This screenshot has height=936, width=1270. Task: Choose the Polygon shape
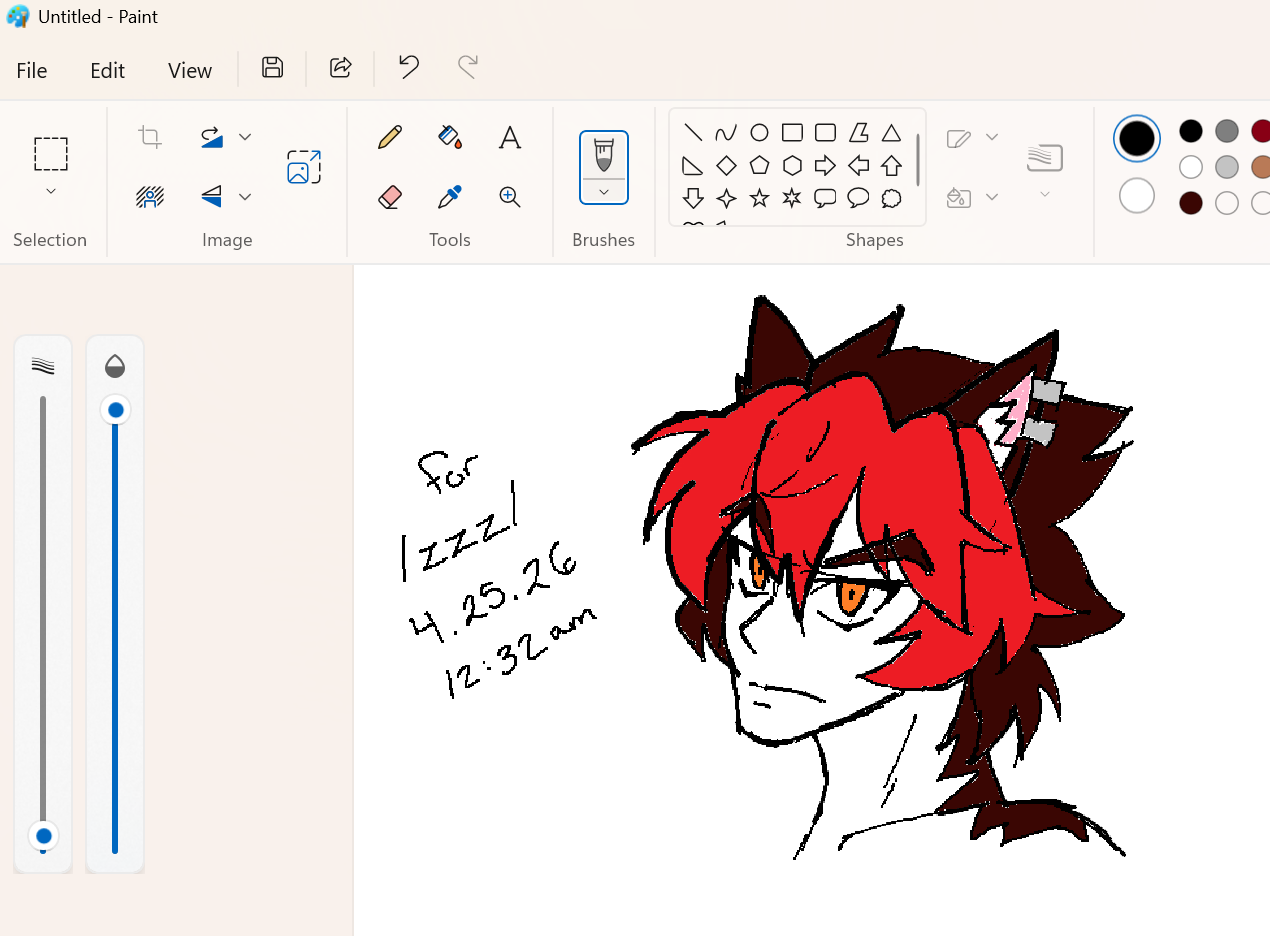(x=858, y=133)
